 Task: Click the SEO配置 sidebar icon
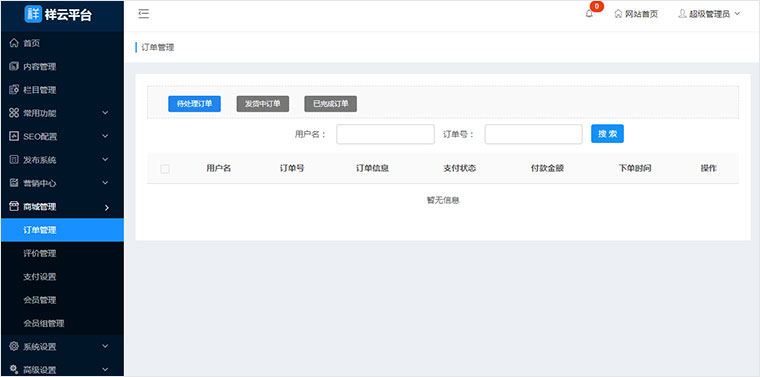click(14, 136)
